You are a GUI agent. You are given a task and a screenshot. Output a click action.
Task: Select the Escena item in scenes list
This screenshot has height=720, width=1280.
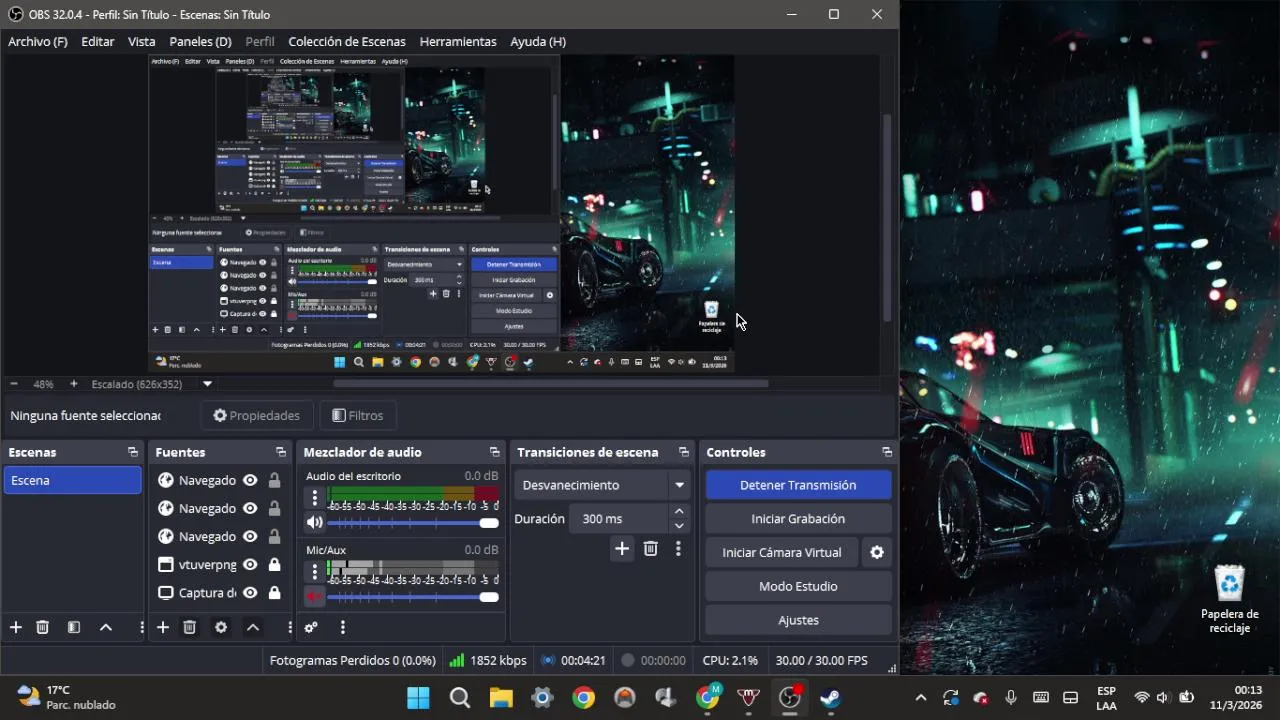coord(73,480)
